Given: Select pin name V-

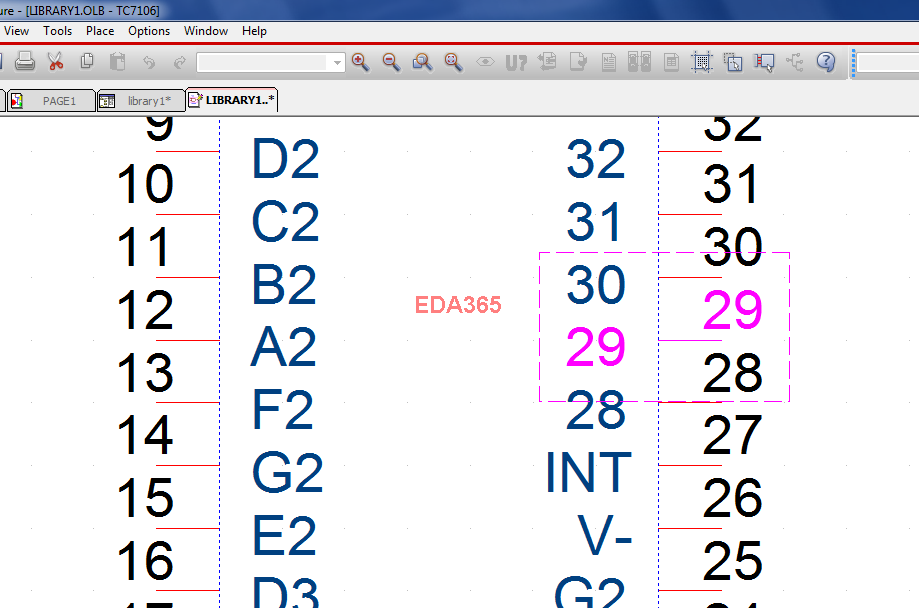Looking at the screenshot, I should (605, 535).
